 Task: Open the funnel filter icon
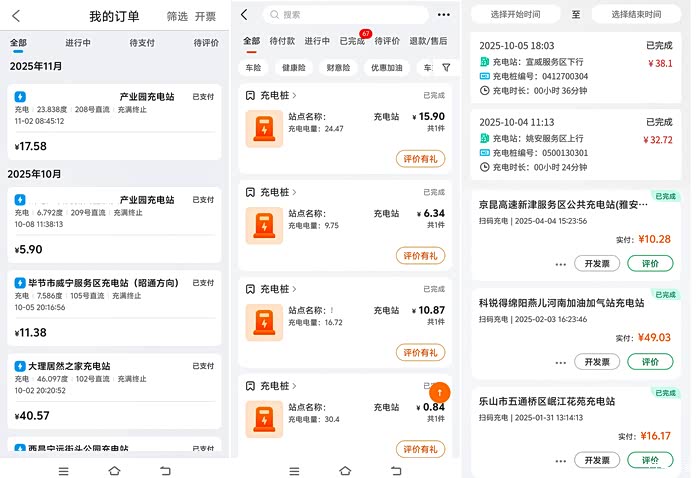tap(446, 67)
